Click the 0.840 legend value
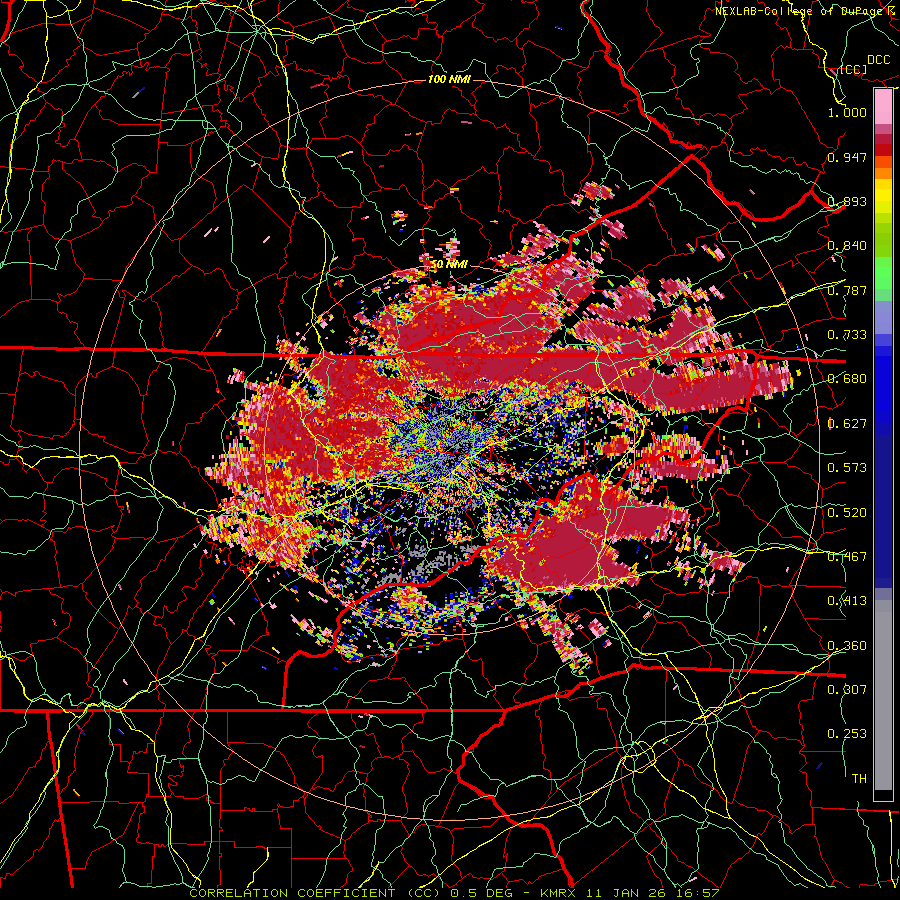 pos(847,246)
